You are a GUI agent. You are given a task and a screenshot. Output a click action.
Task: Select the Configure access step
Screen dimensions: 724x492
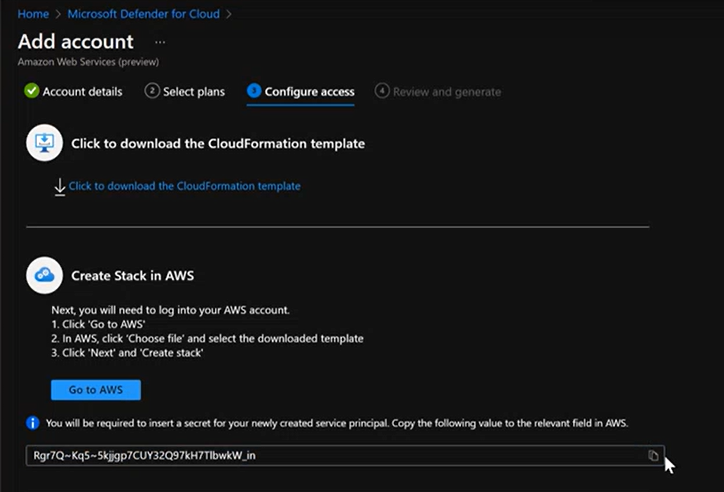click(x=309, y=91)
